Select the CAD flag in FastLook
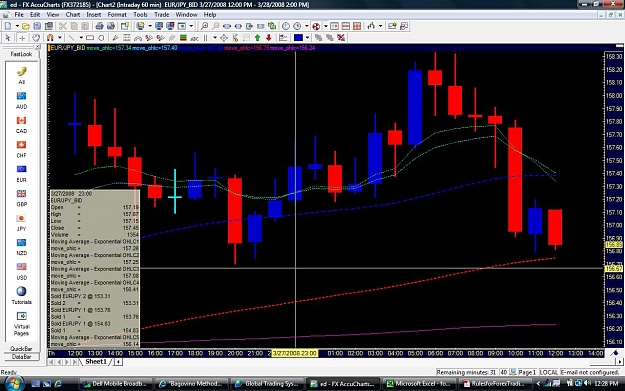This screenshot has height=391, width=625. point(22,125)
